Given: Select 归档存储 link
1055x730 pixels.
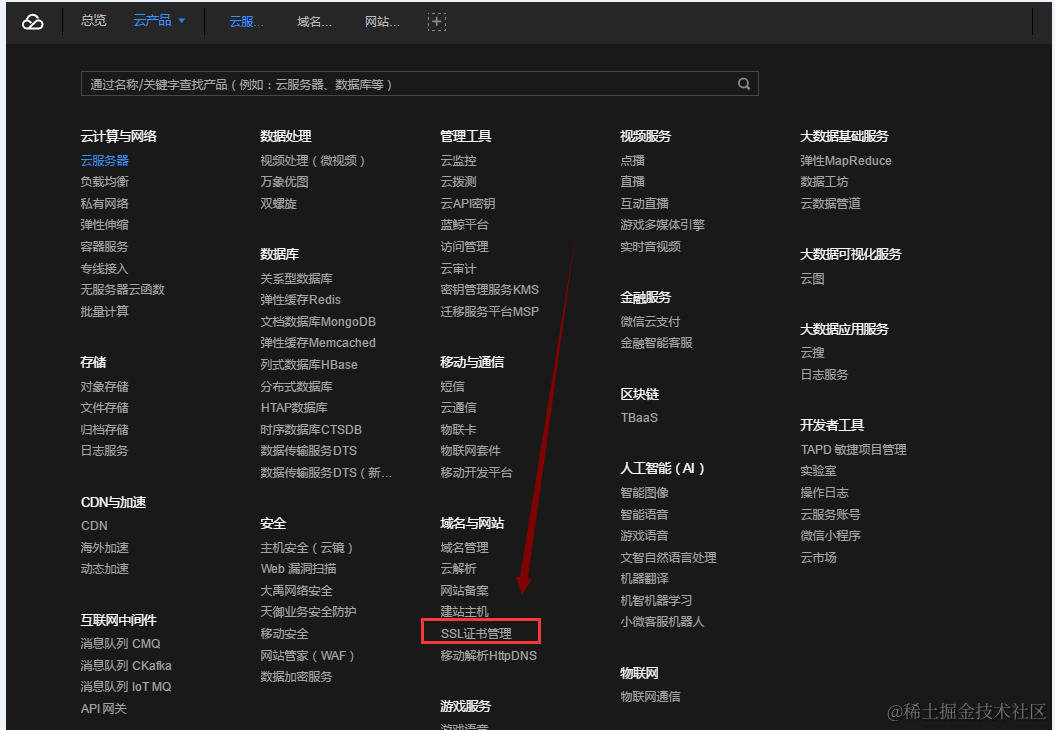Looking at the screenshot, I should coord(104,429).
